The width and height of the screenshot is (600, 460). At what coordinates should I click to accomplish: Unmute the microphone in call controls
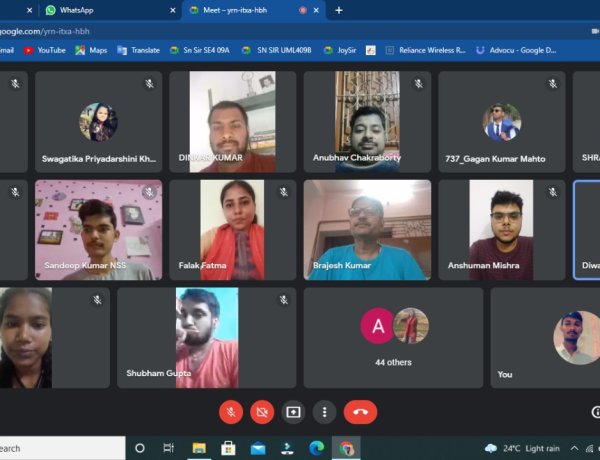pos(231,411)
